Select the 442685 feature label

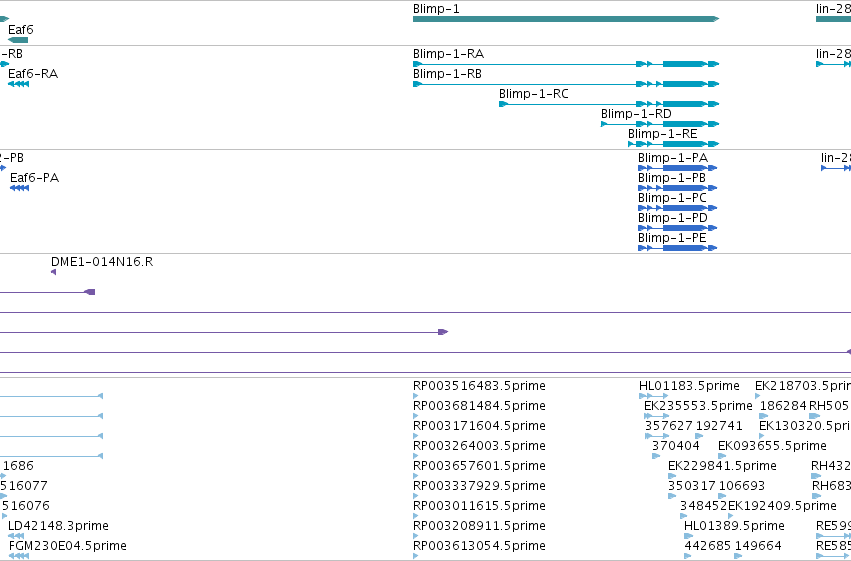coord(707,546)
